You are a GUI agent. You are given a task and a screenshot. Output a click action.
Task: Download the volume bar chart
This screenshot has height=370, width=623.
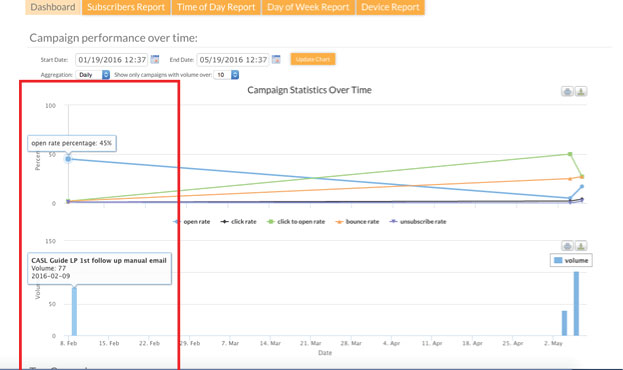pos(581,246)
